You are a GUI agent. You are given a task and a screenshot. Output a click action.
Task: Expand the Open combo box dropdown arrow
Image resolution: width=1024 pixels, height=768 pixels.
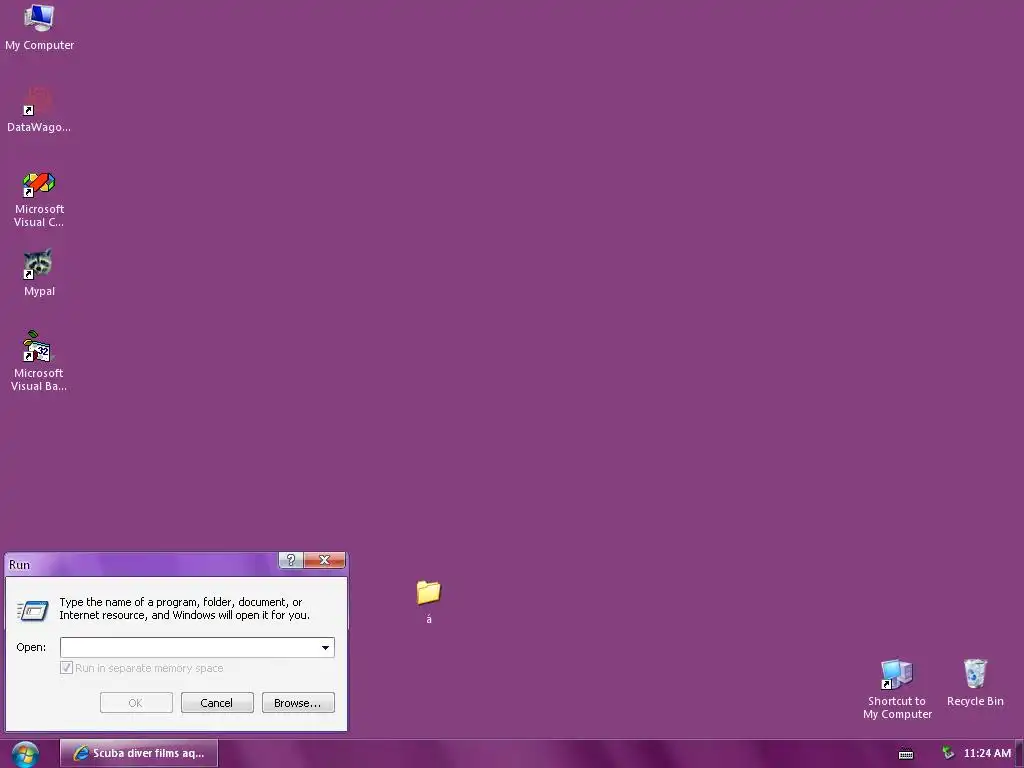325,647
